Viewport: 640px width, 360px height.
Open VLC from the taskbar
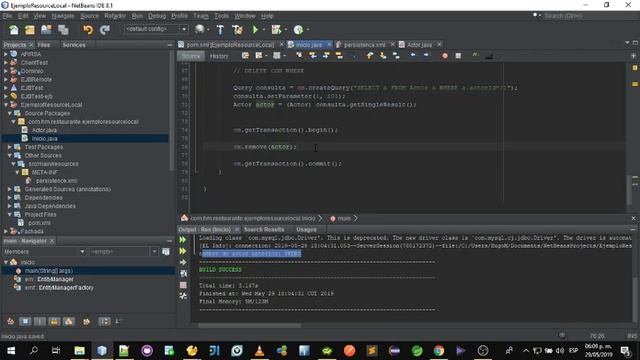[x=259, y=351]
